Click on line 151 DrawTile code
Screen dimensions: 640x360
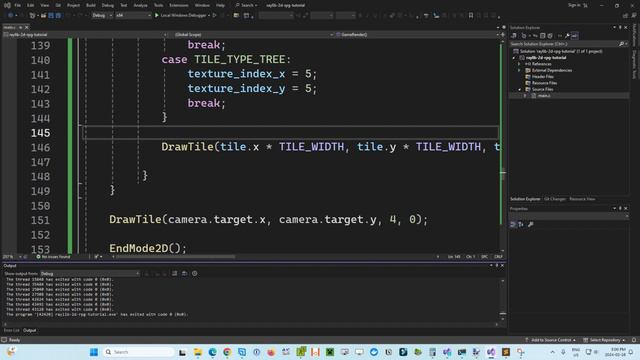(x=268, y=220)
